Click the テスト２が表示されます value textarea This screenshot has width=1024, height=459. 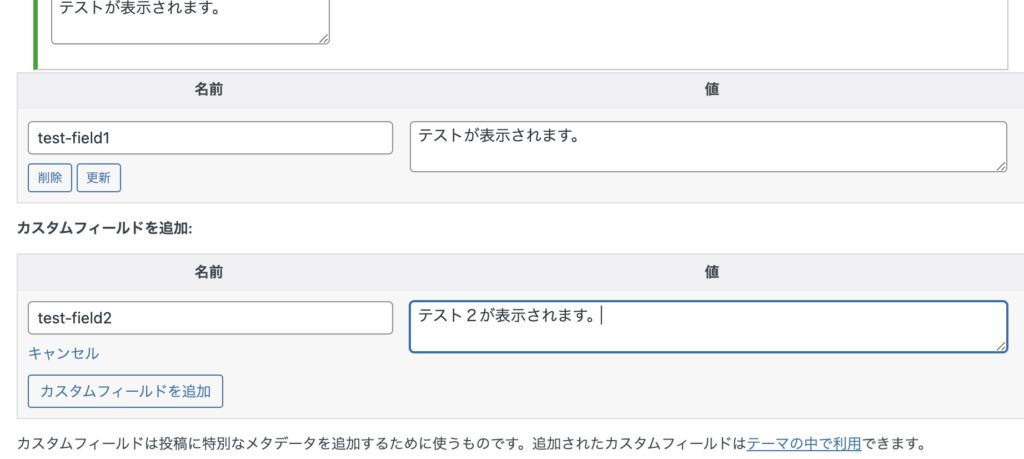tap(708, 327)
